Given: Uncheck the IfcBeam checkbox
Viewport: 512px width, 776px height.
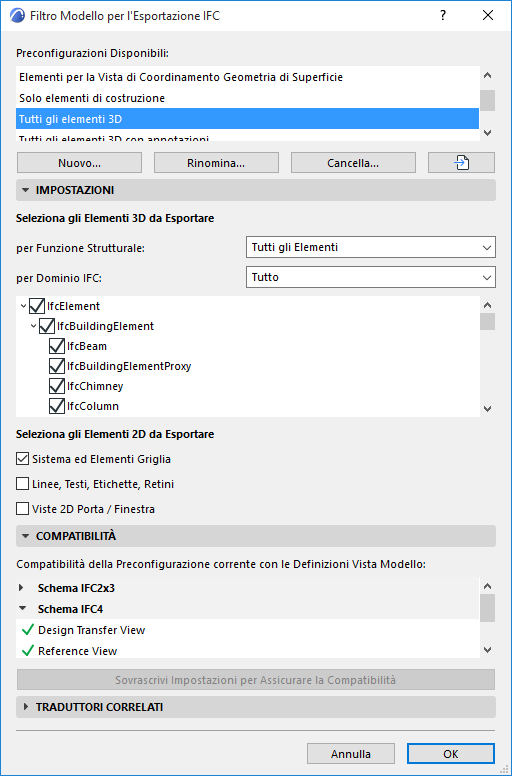Looking at the screenshot, I should [x=57, y=346].
